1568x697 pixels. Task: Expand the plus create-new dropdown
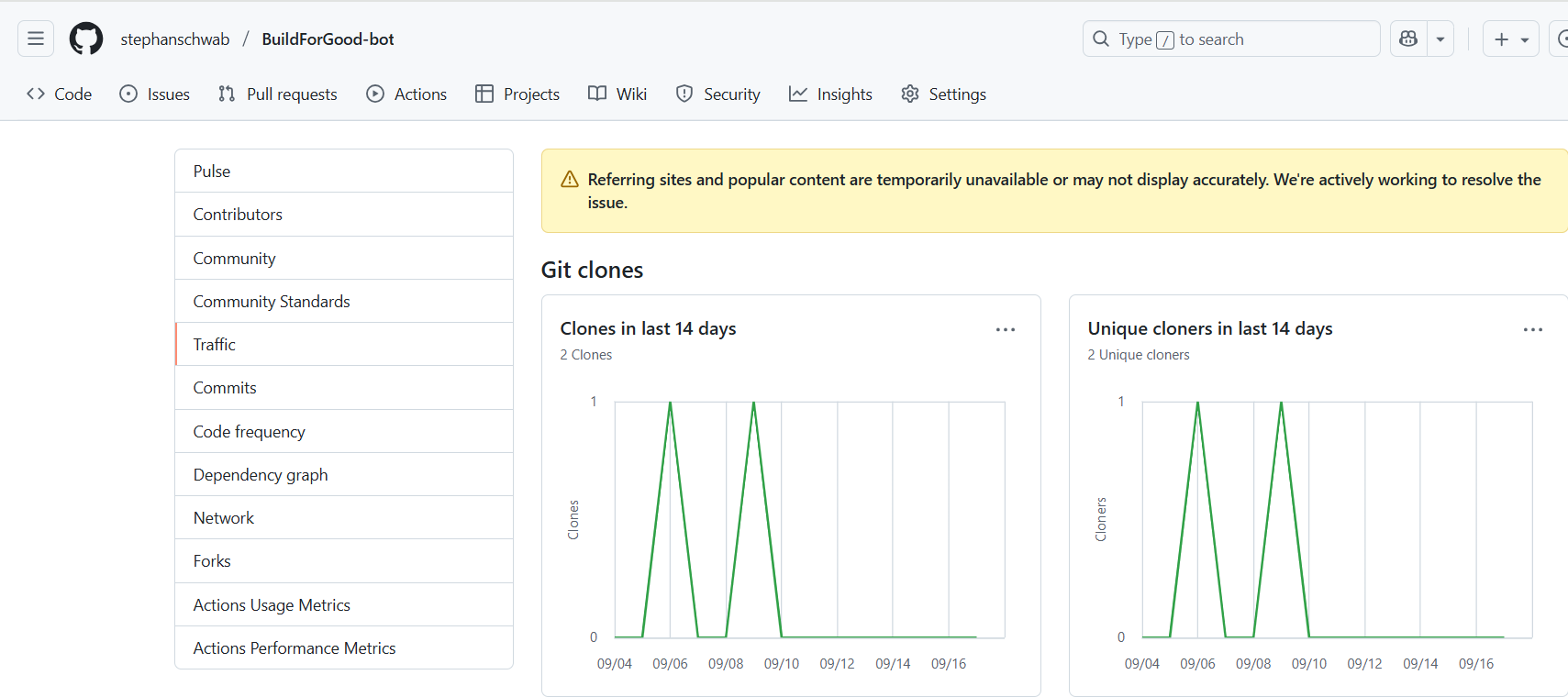1510,39
